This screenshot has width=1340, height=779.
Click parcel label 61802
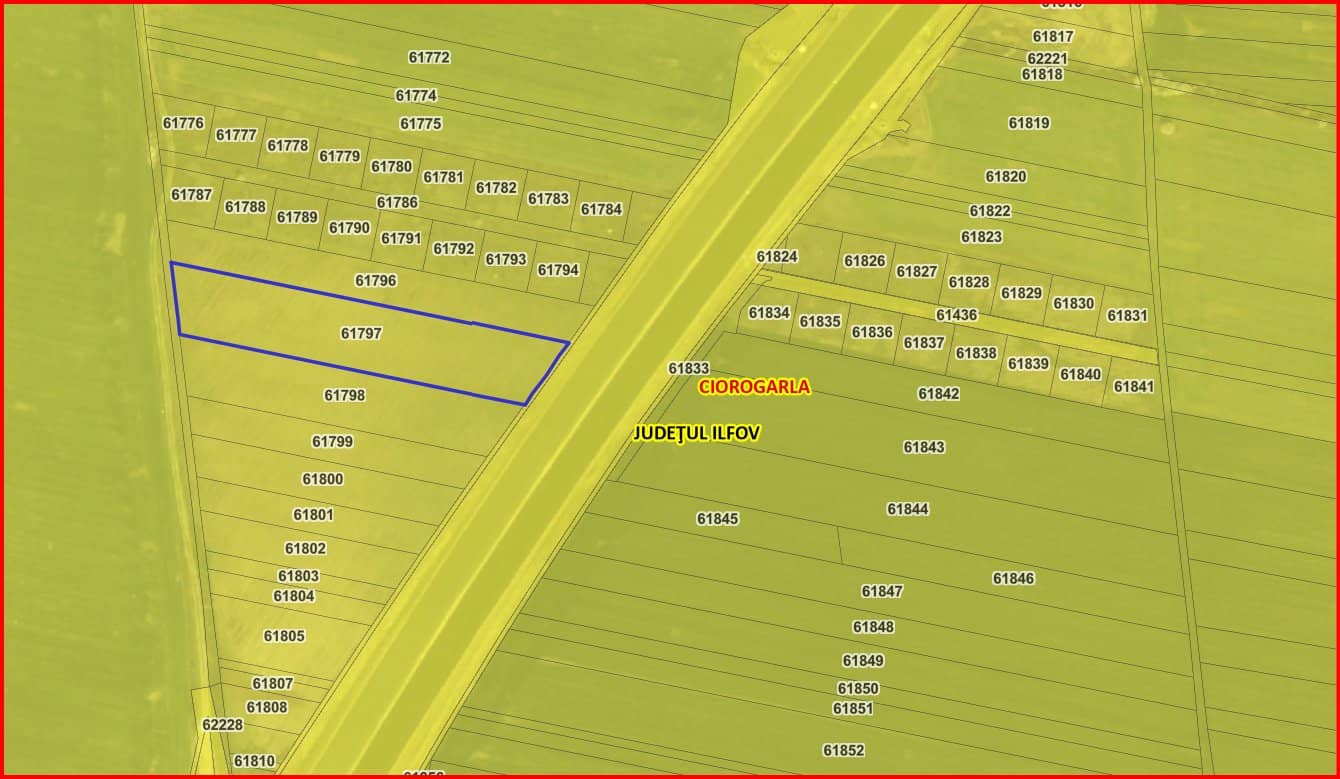(x=305, y=548)
